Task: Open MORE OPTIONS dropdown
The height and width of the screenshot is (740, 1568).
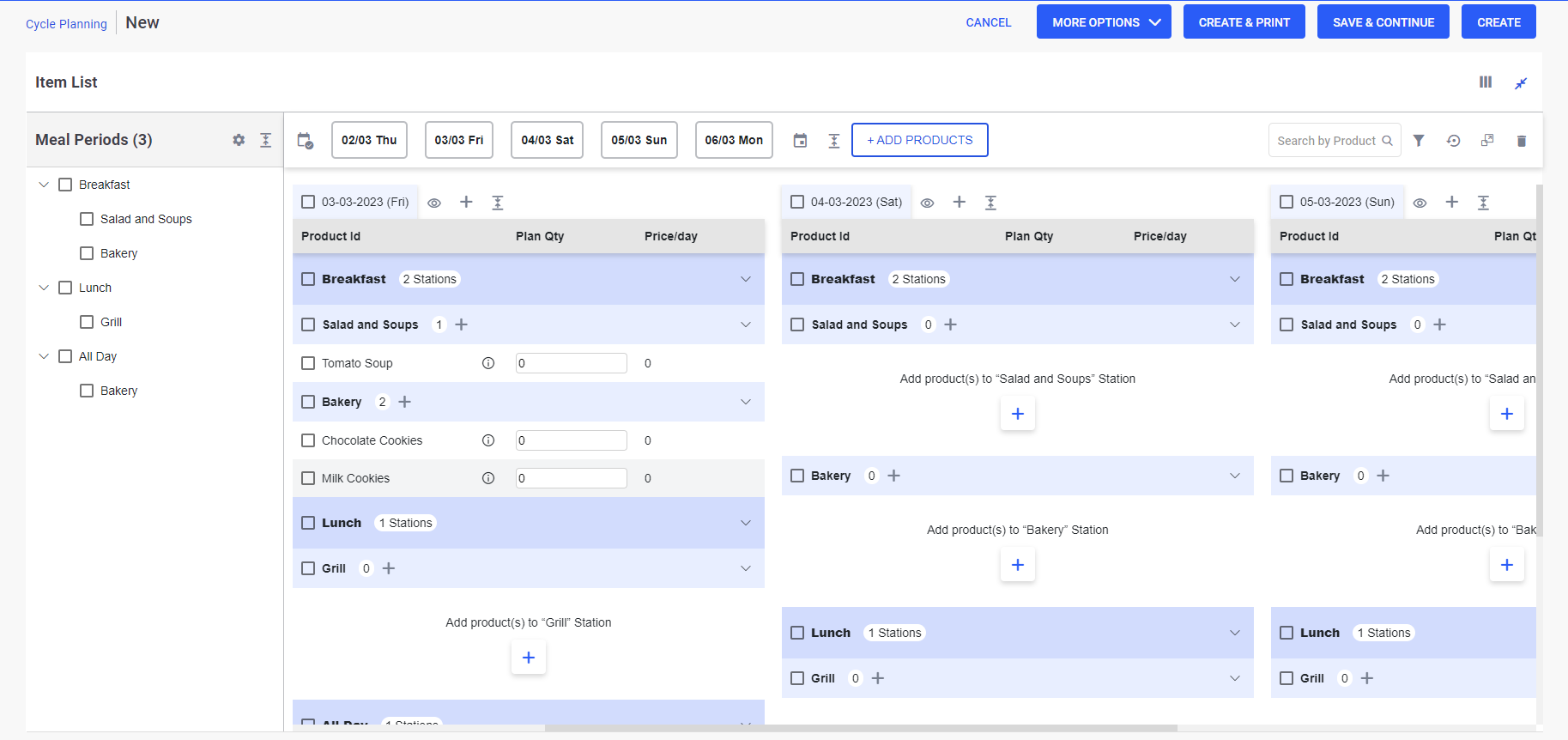Action: coord(1104,22)
